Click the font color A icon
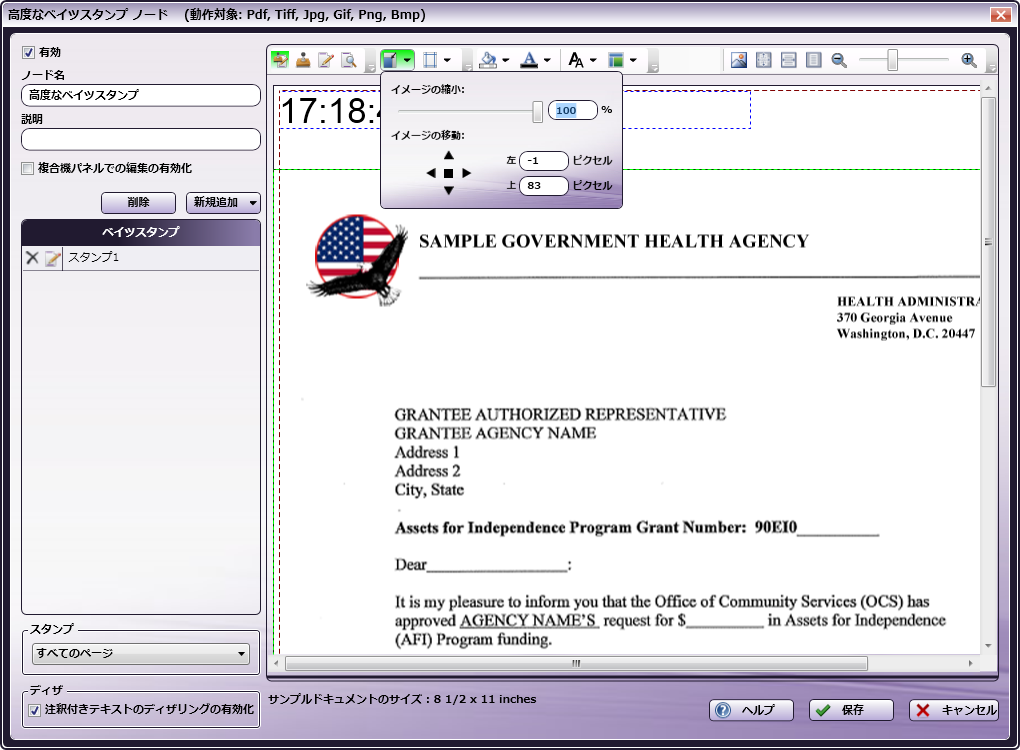The width and height of the screenshot is (1020, 750). click(530, 60)
